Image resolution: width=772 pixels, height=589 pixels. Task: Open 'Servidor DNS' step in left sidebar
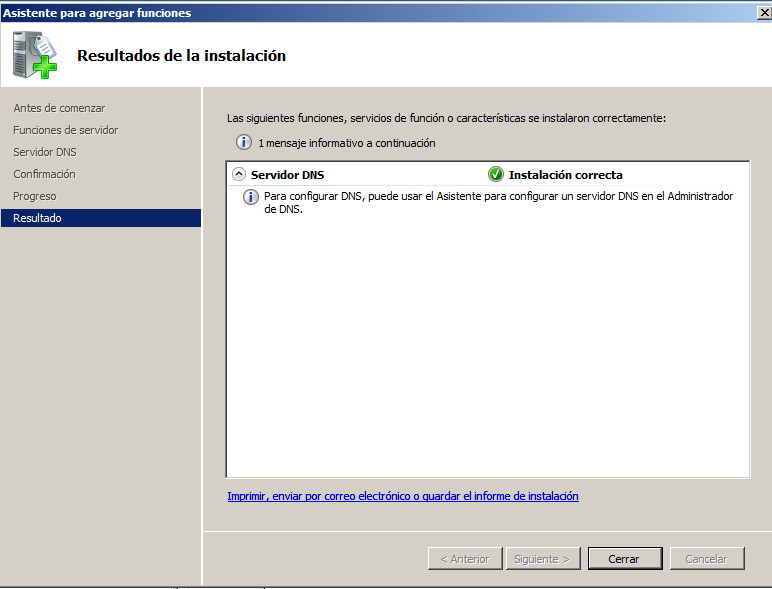coord(45,152)
